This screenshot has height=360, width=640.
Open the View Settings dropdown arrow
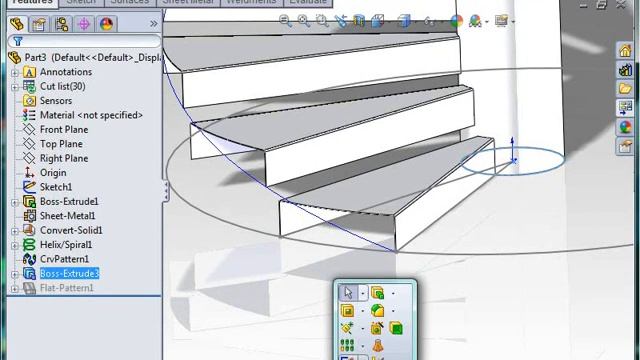[x=513, y=22]
